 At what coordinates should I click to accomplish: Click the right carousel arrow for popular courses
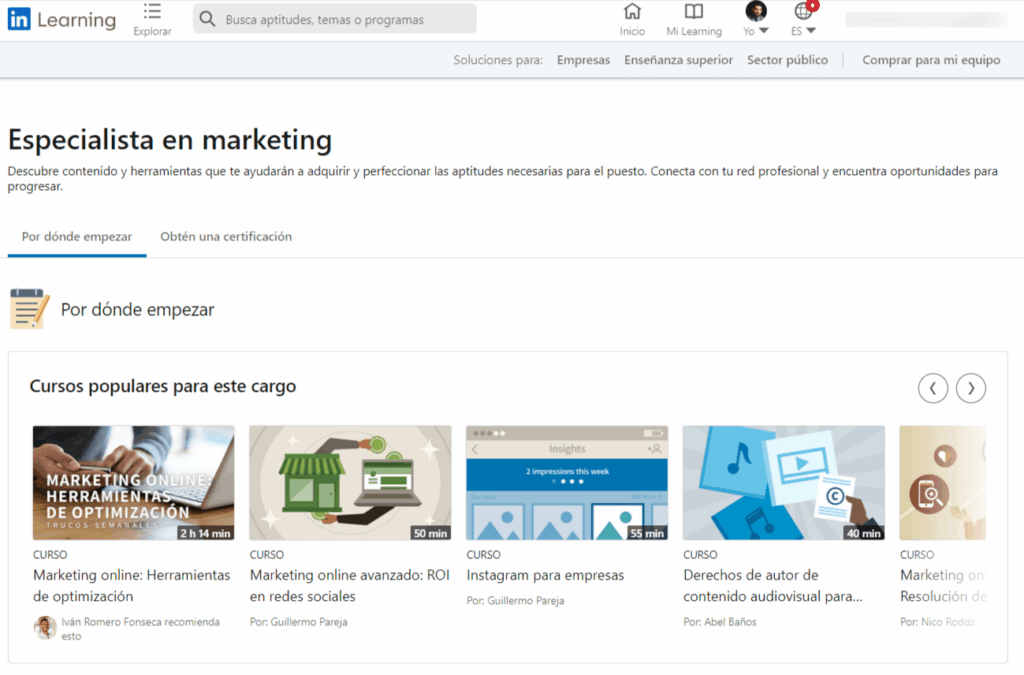[x=970, y=388]
